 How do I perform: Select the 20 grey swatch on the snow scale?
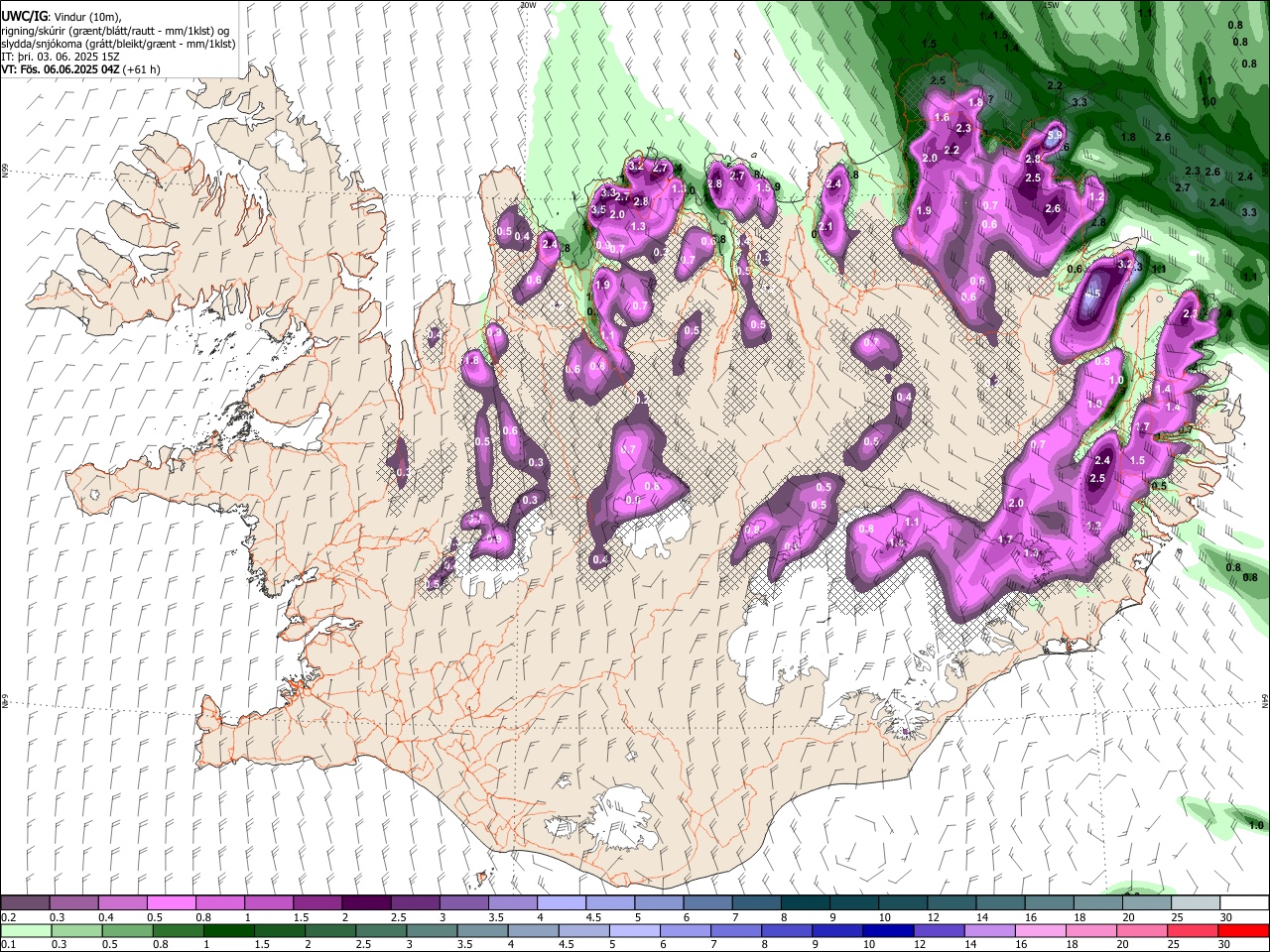click(x=1147, y=903)
